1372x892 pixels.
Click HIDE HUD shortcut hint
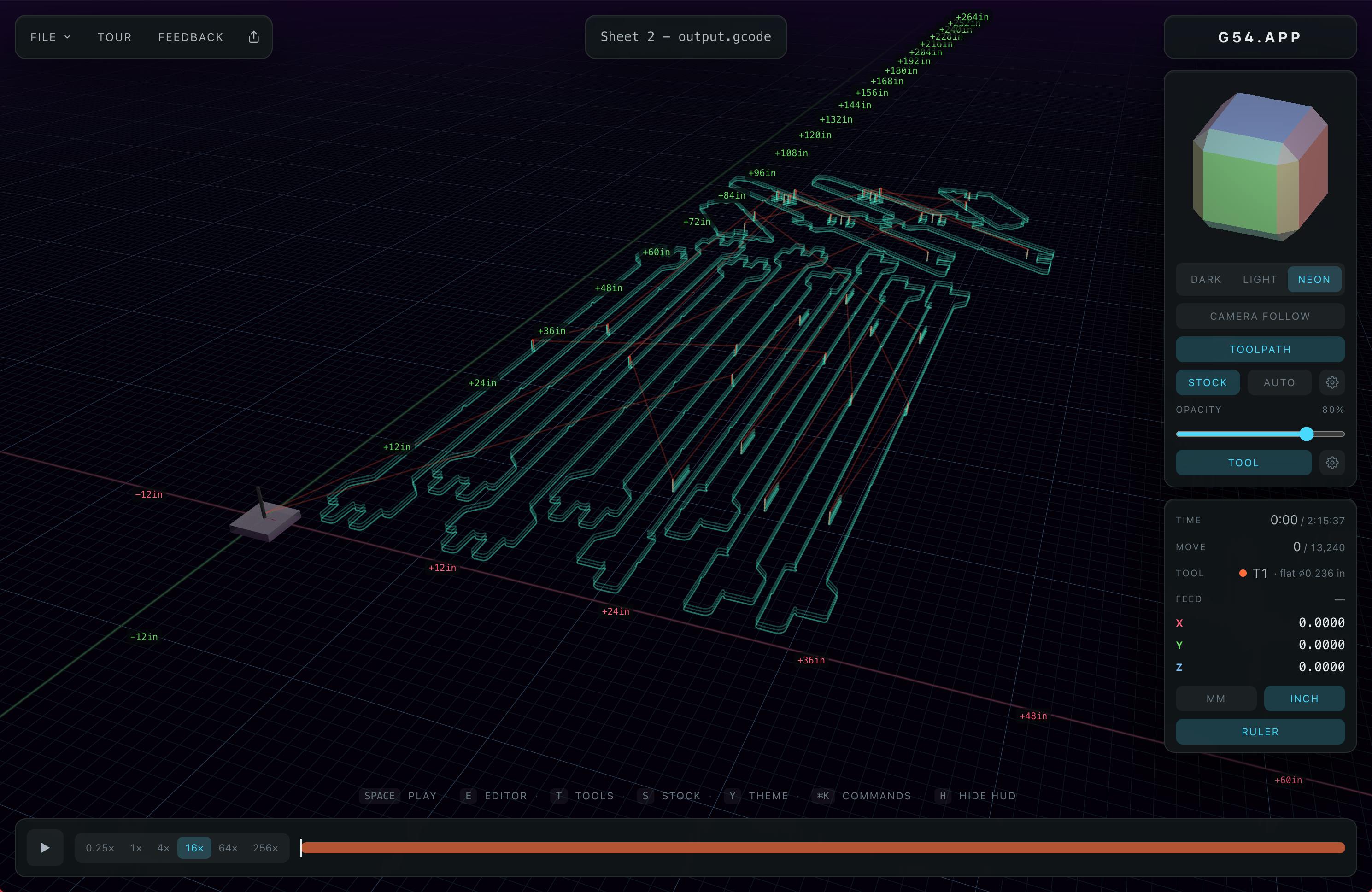[x=975, y=796]
